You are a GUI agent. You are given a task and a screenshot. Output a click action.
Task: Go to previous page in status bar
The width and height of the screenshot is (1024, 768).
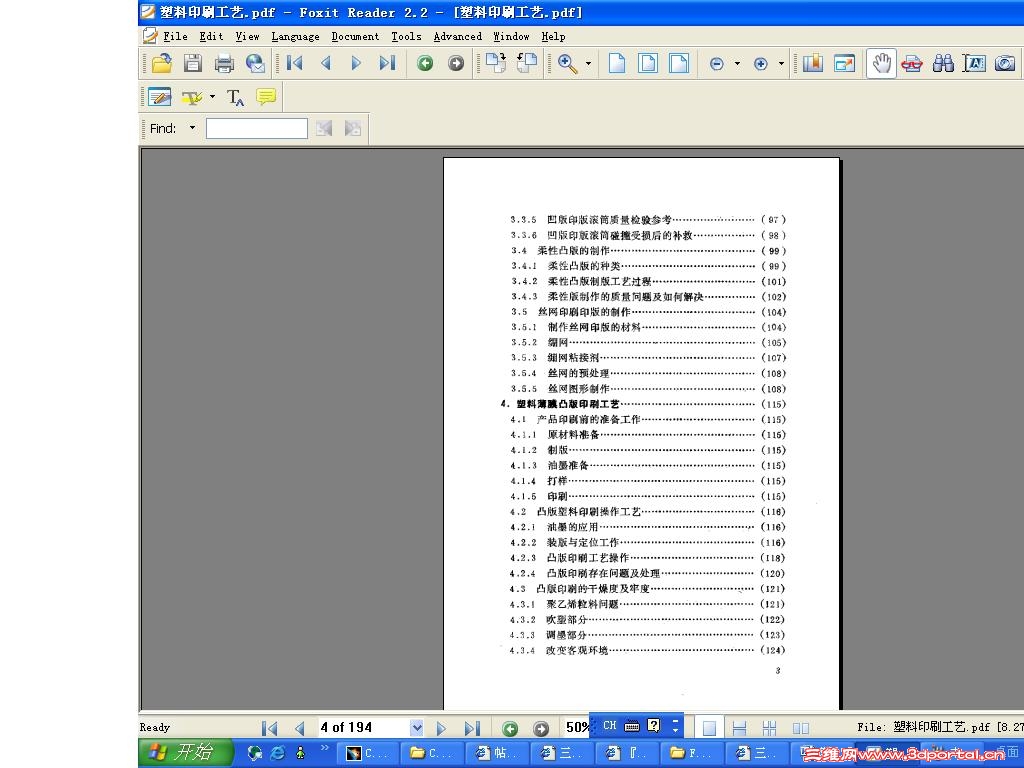(300, 728)
